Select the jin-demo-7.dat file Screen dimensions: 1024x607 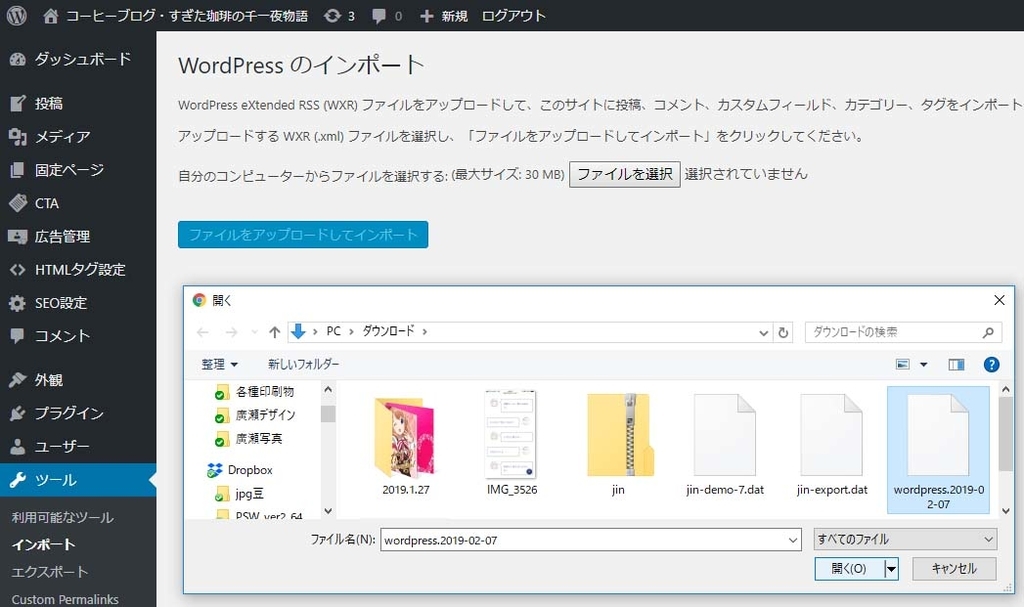pyautogui.click(x=725, y=446)
